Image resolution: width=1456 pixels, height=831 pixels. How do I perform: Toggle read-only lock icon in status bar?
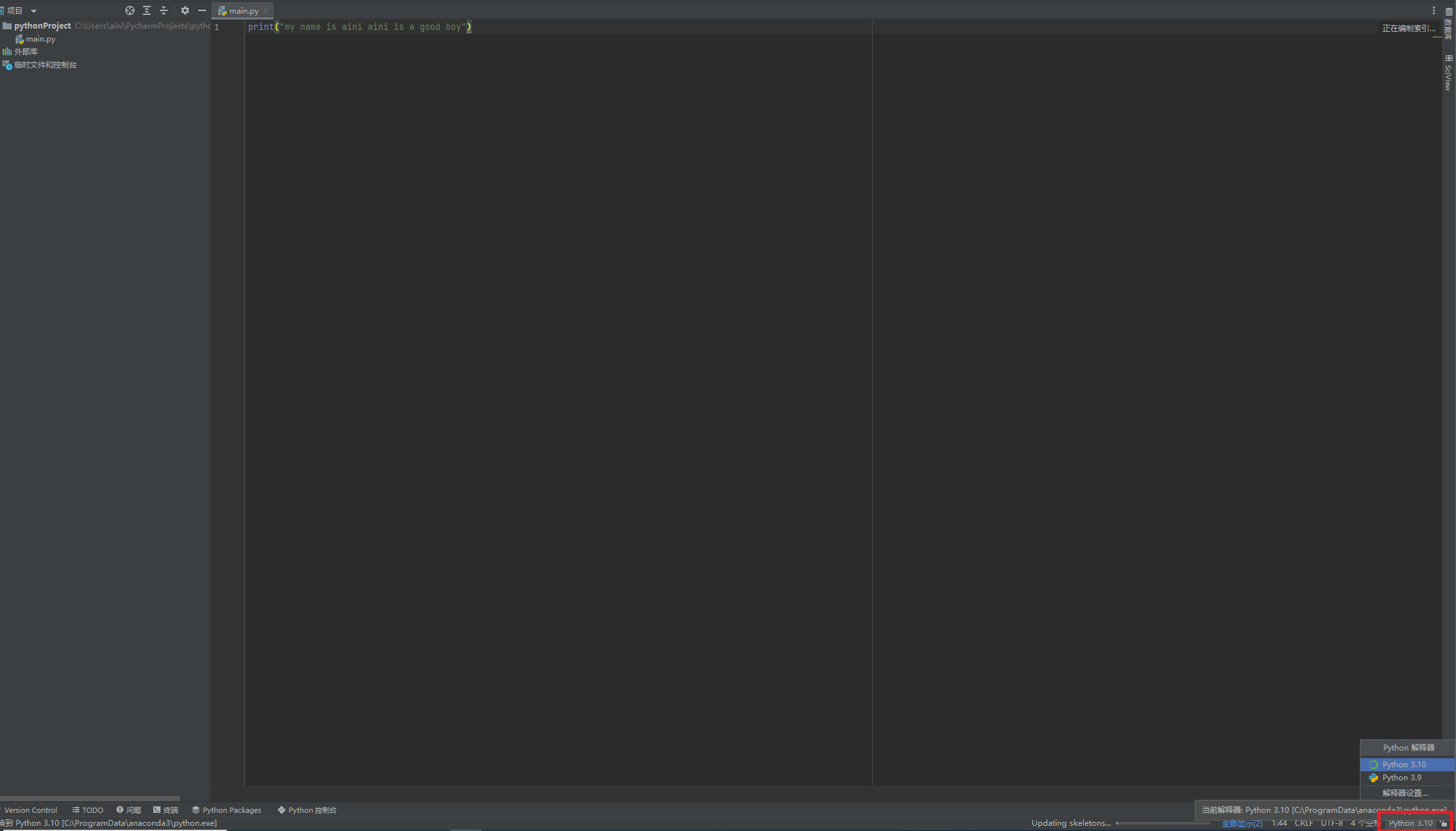click(1444, 823)
